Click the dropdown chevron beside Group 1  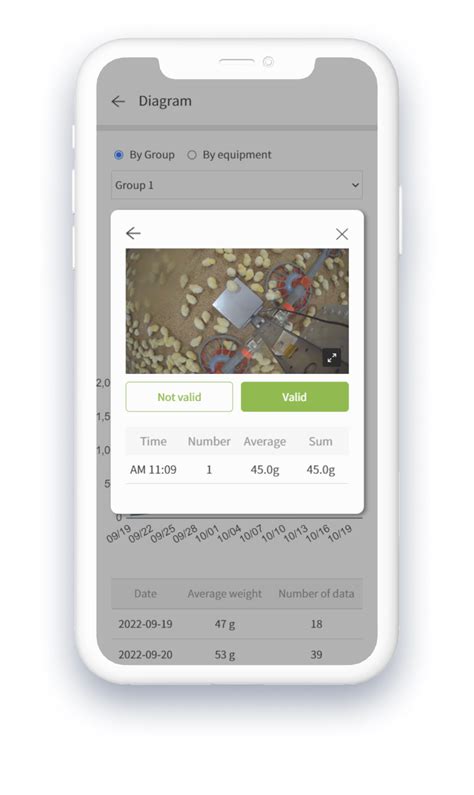click(x=355, y=185)
